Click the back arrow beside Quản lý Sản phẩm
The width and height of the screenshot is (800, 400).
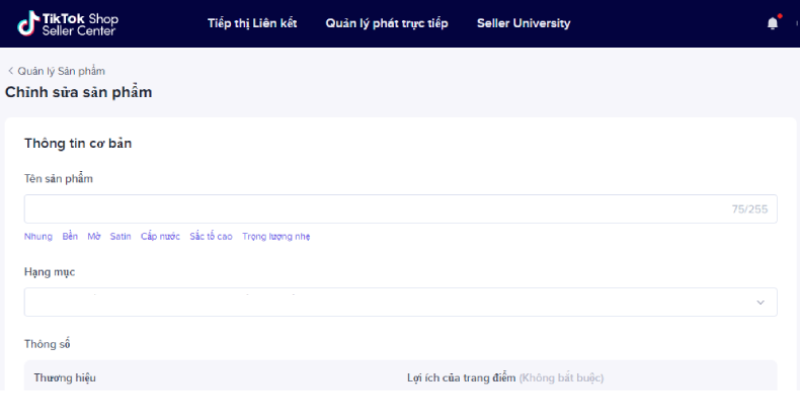pyautogui.click(x=11, y=71)
